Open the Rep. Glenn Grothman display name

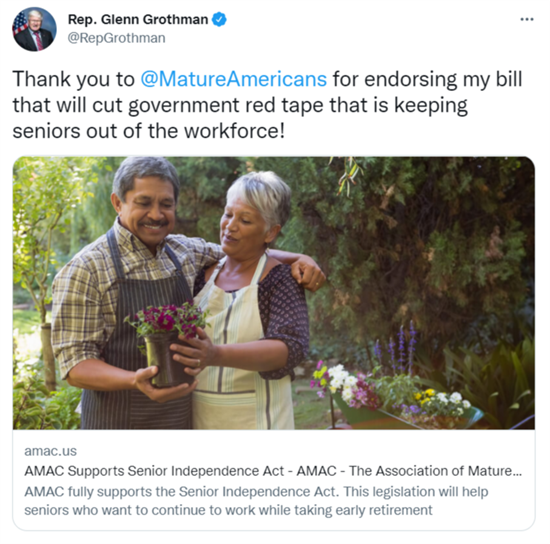138,19
